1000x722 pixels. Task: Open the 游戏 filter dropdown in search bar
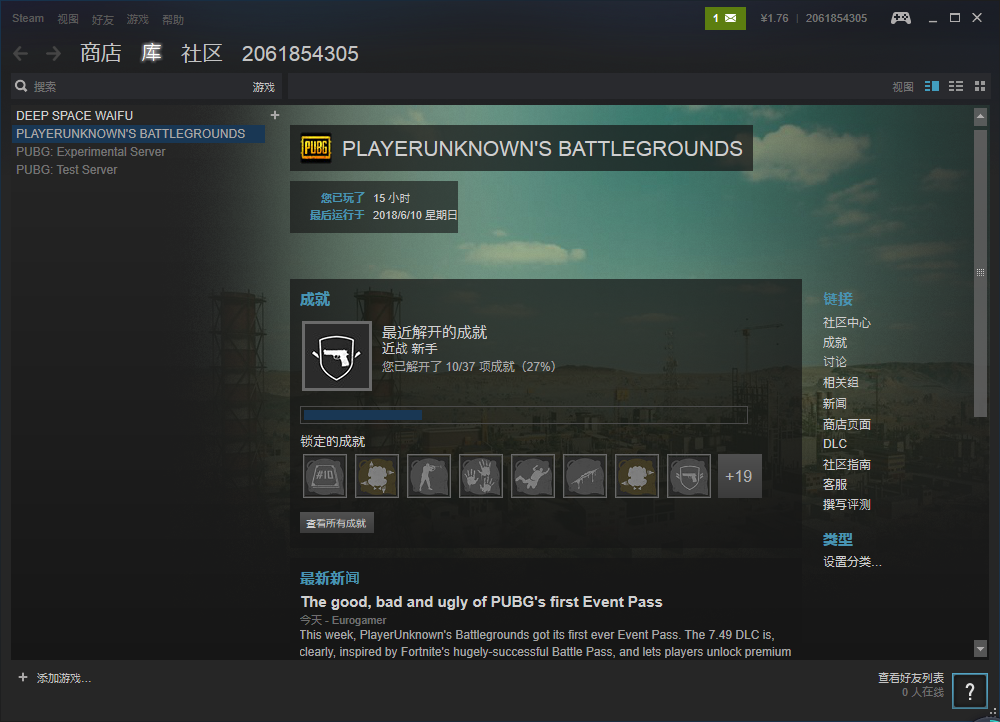click(263, 87)
